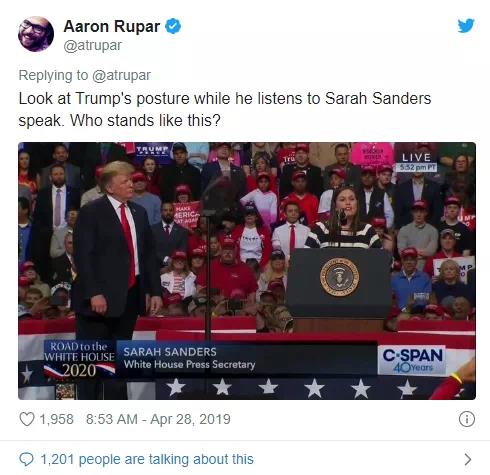Click the LIVE indicator on video
Viewport: 490px width, 475px height.
(x=416, y=157)
